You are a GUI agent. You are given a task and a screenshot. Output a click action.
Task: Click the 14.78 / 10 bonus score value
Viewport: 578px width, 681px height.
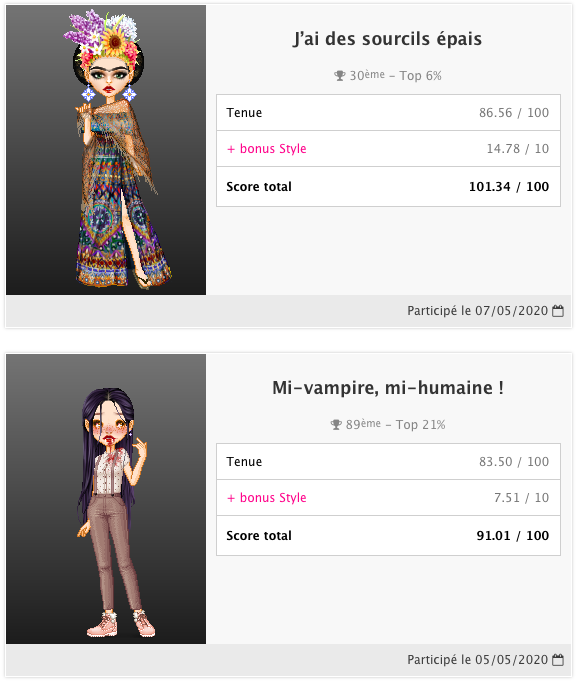click(x=518, y=149)
